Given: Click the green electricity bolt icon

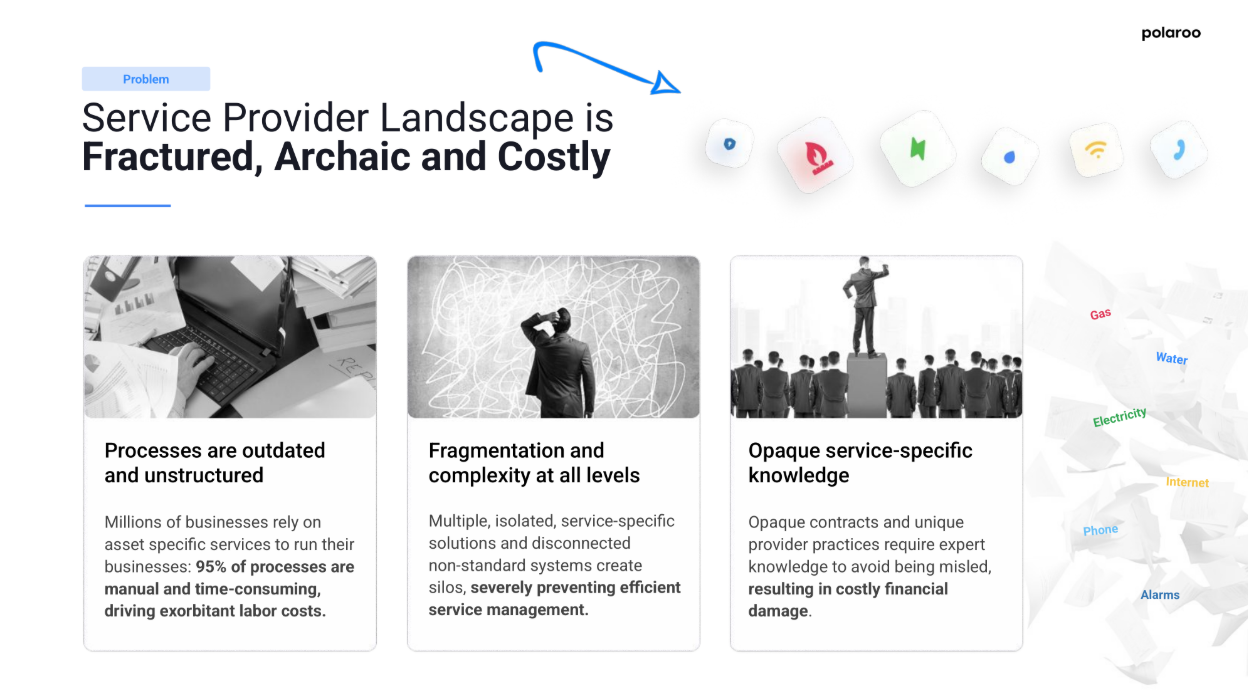Looking at the screenshot, I should click(917, 149).
